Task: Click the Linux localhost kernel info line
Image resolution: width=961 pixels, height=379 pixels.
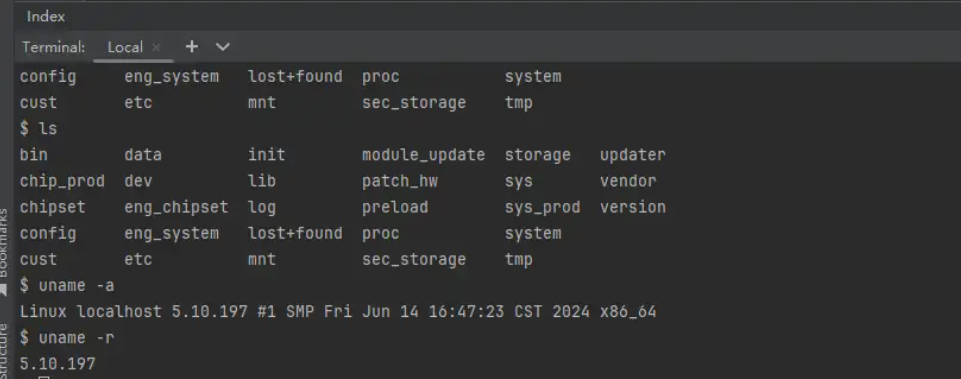Action: (x=338, y=312)
